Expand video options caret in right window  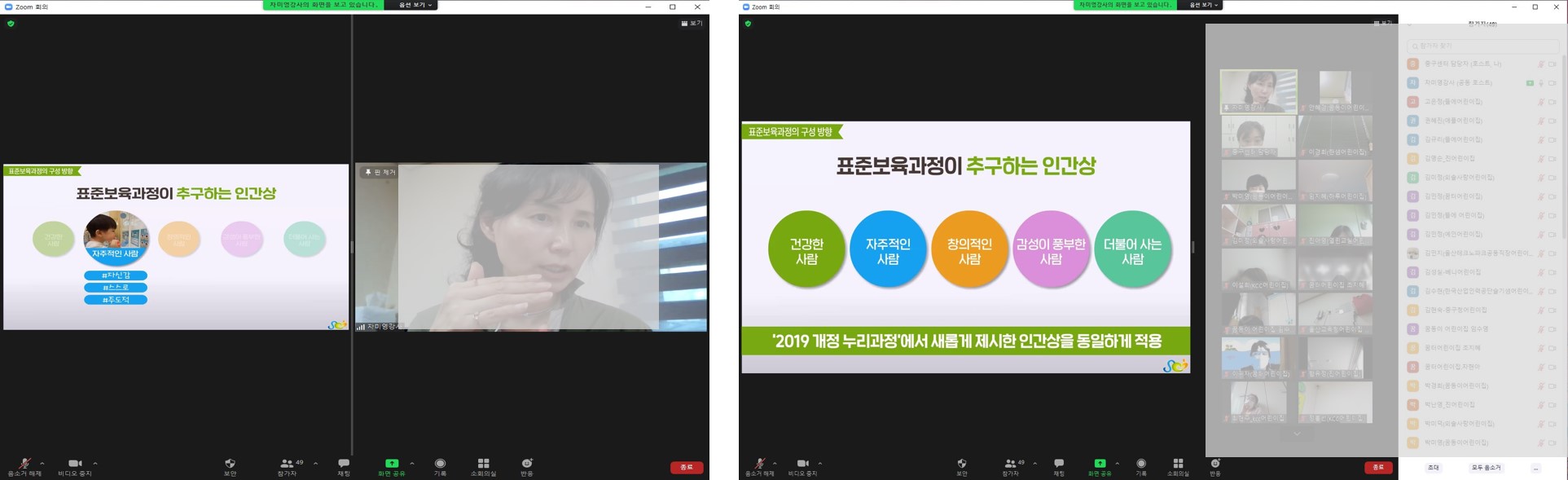pyautogui.click(x=819, y=463)
